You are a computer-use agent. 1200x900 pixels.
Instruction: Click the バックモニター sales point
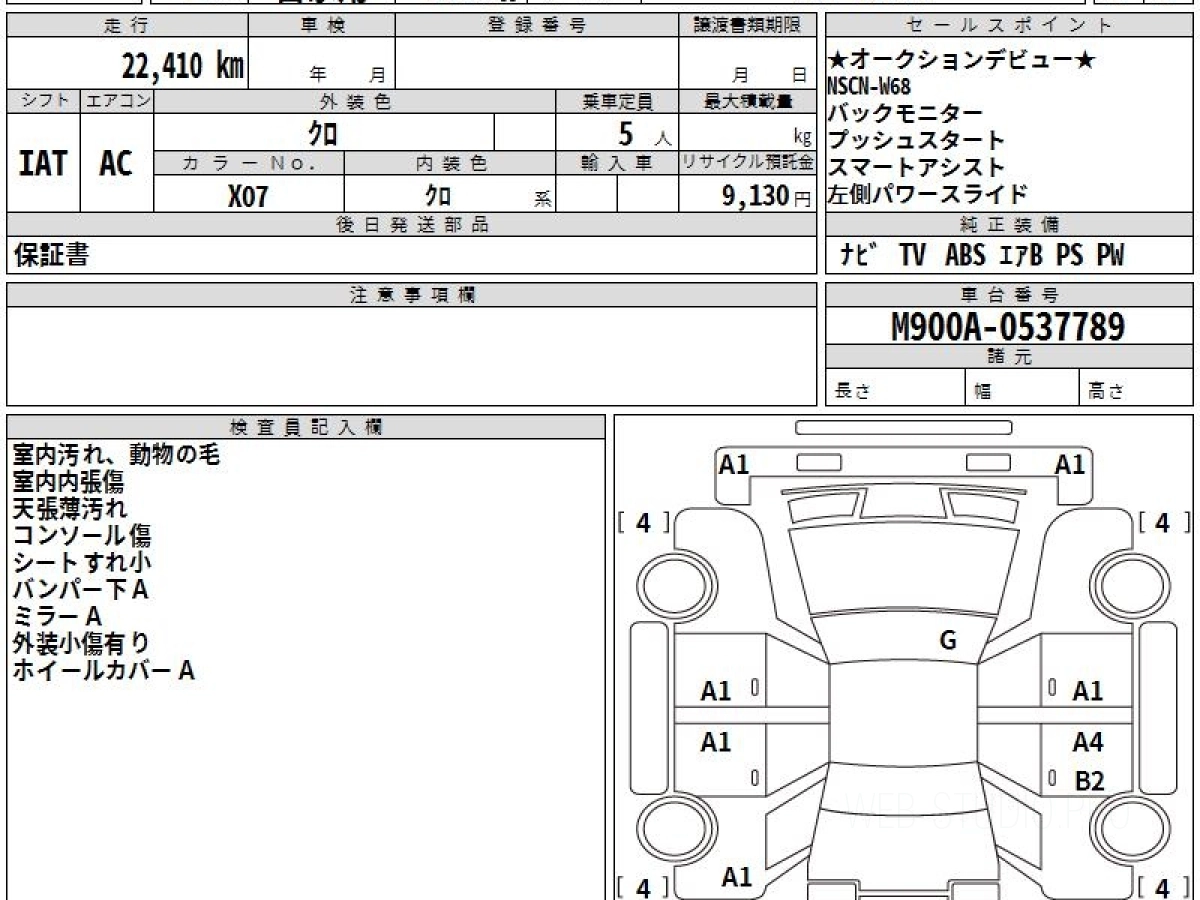[x=905, y=114]
